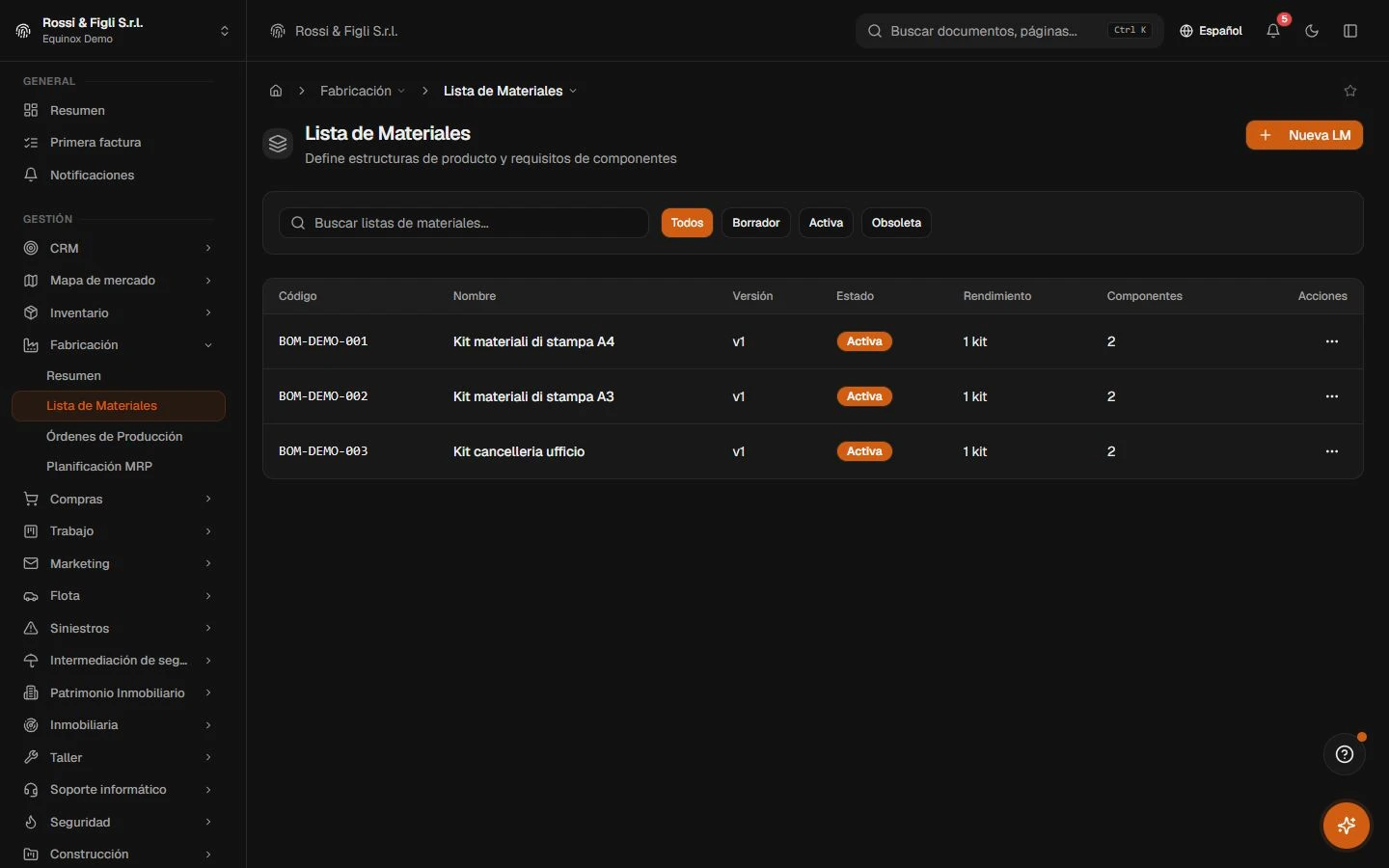This screenshot has height=868, width=1389.
Task: Click the Siniestros warning triangle icon
Action: [x=31, y=628]
